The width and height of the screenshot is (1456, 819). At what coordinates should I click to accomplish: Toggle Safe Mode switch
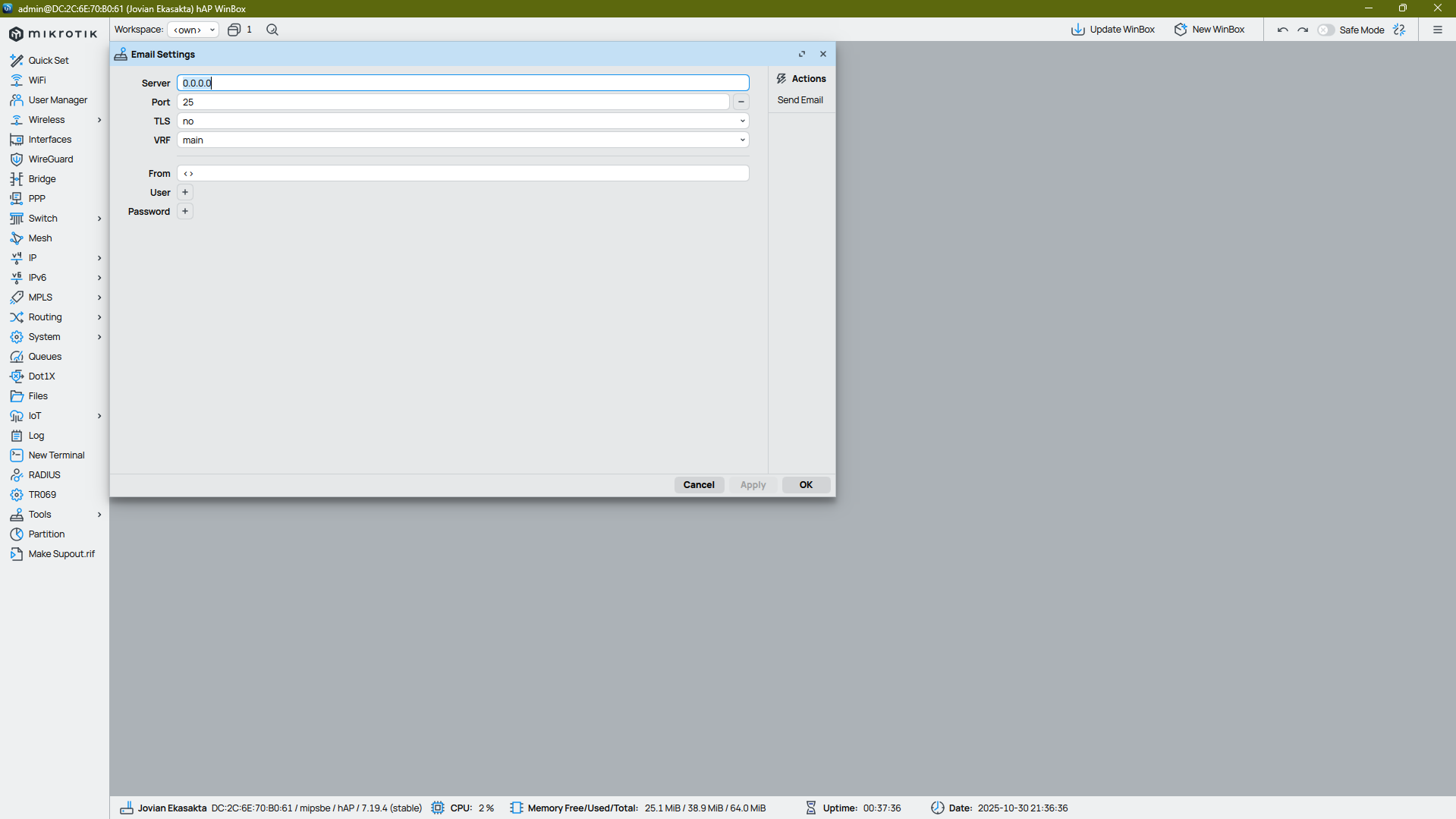pos(1325,30)
